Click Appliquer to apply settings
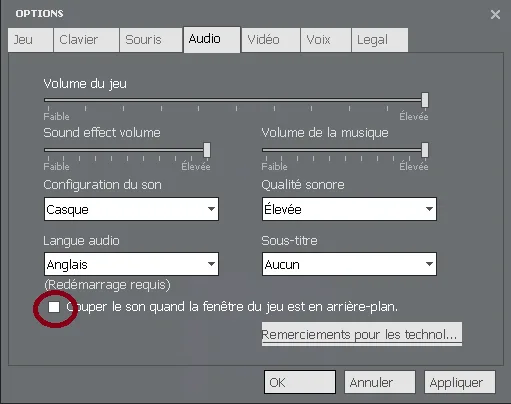The height and width of the screenshot is (404, 511). coord(460,382)
